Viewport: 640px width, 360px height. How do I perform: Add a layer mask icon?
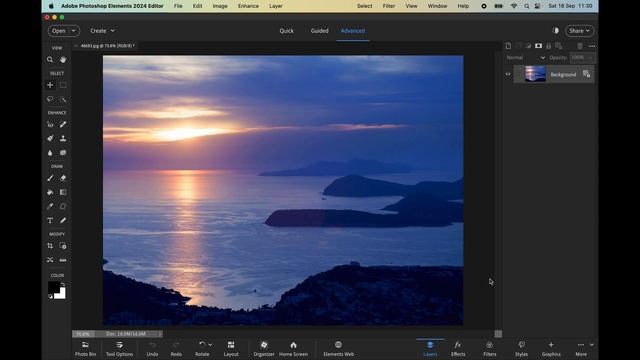pos(538,46)
